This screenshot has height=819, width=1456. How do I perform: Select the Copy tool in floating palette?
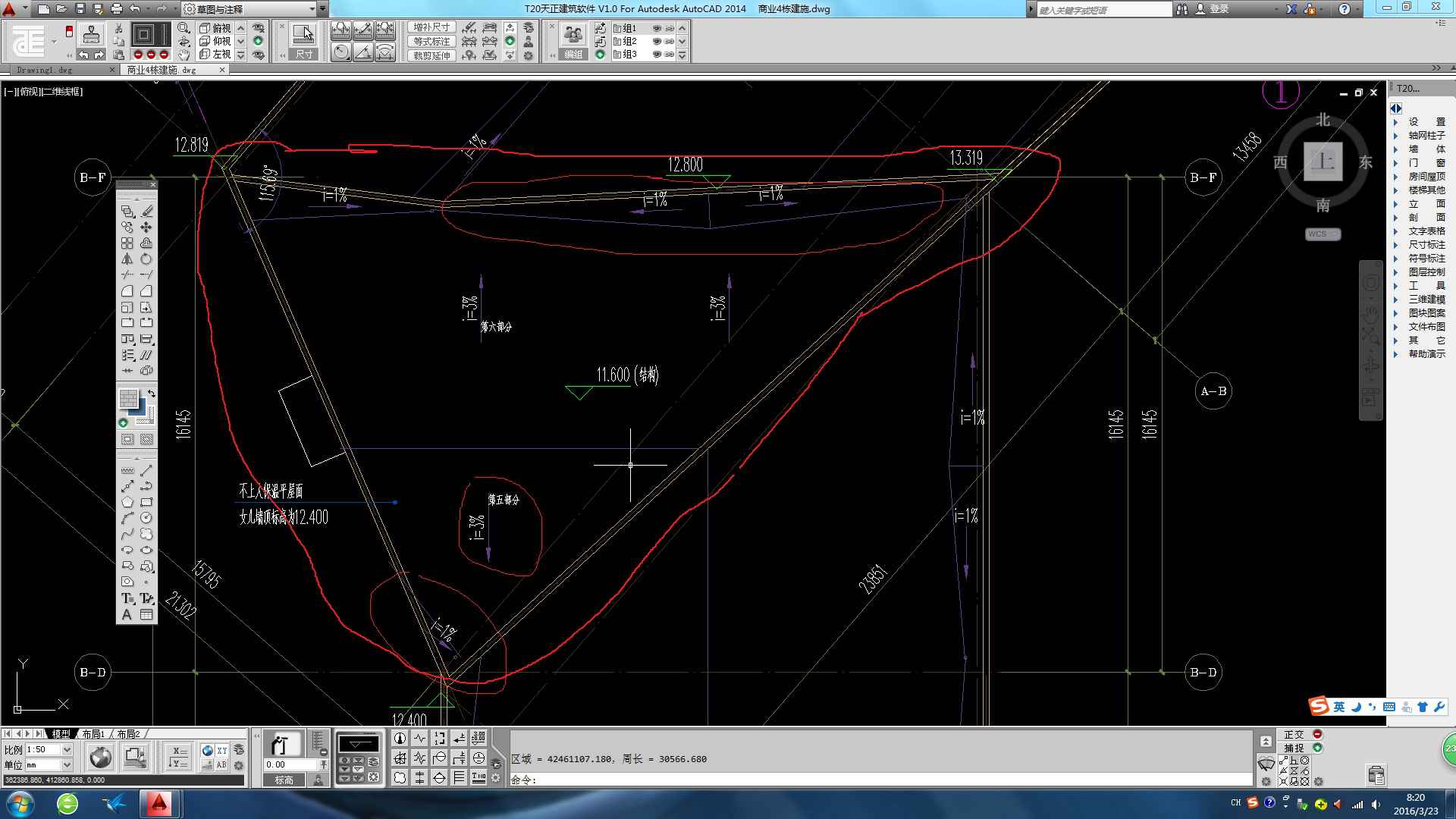coord(127,227)
